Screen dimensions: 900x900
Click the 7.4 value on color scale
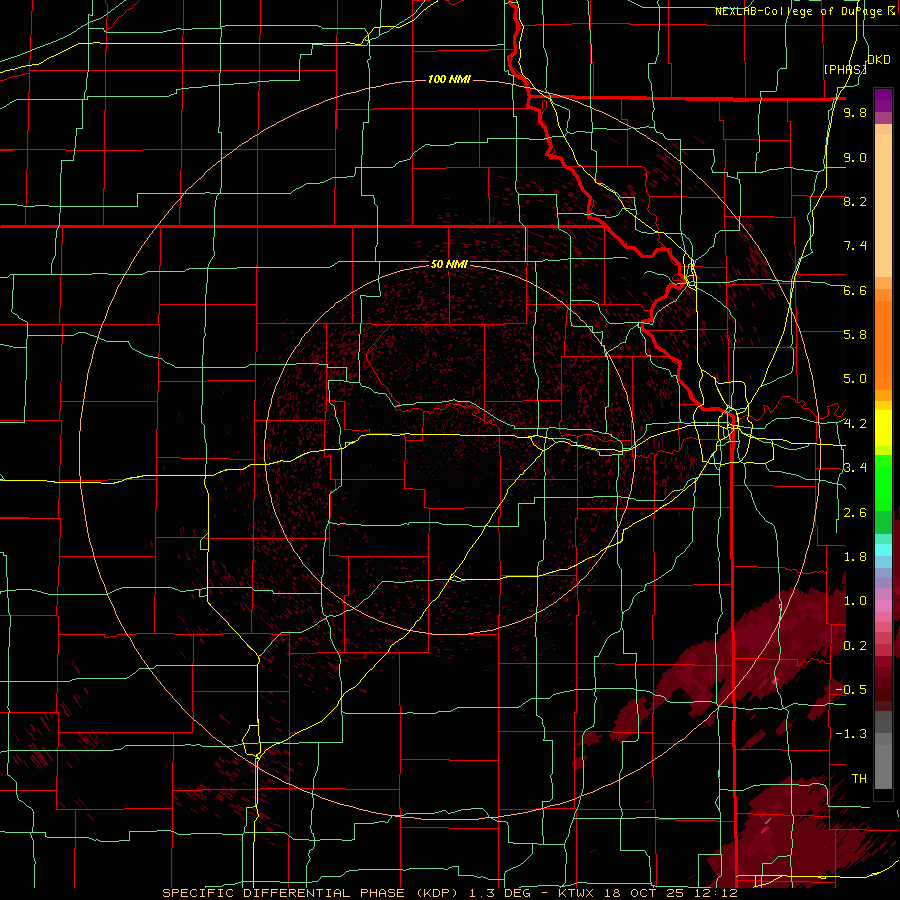855,246
